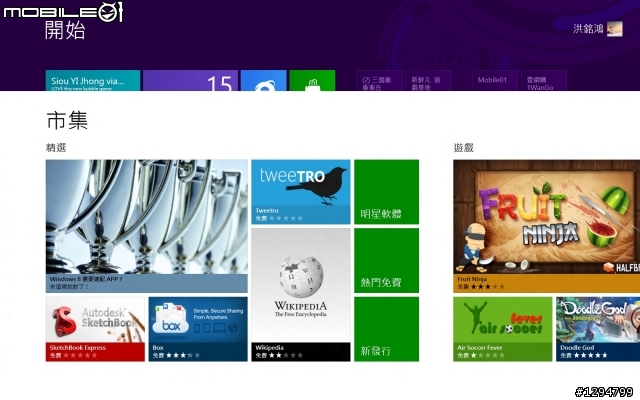Open the Box app tile
The image size is (640, 400).
pyautogui.click(x=198, y=329)
